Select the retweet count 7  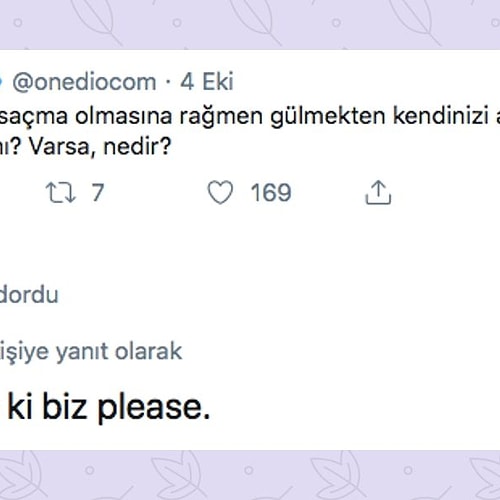[x=98, y=192]
